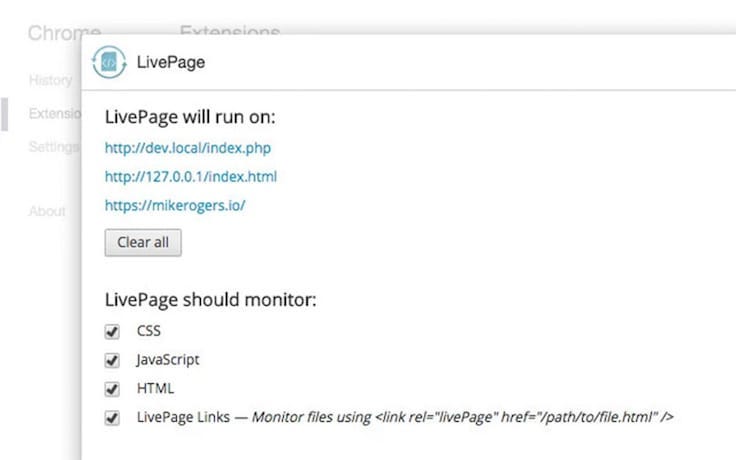Screen dimensions: 736x460
Task: Visit the https://mikerogers.io/ link
Action: pyautogui.click(x=175, y=206)
